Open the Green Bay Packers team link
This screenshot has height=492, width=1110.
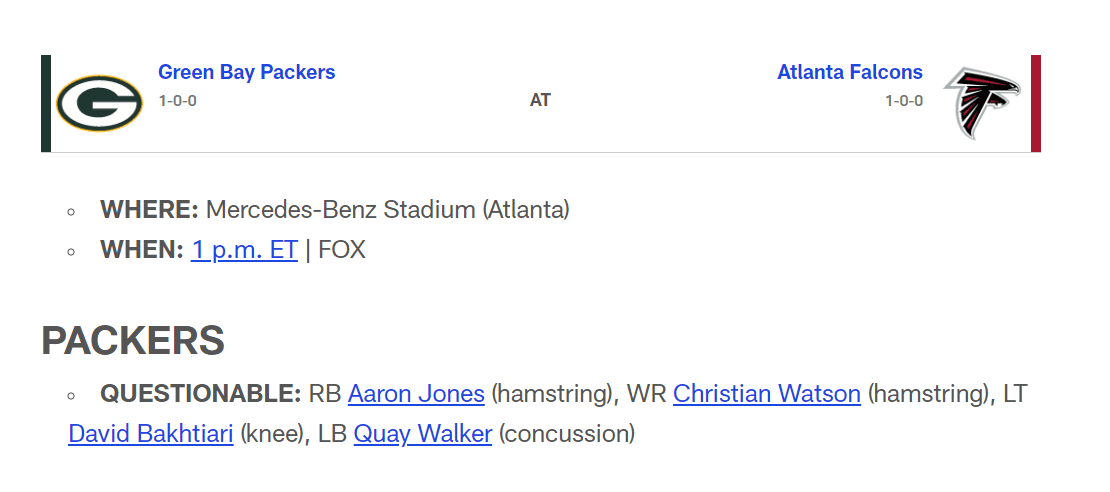(x=246, y=72)
